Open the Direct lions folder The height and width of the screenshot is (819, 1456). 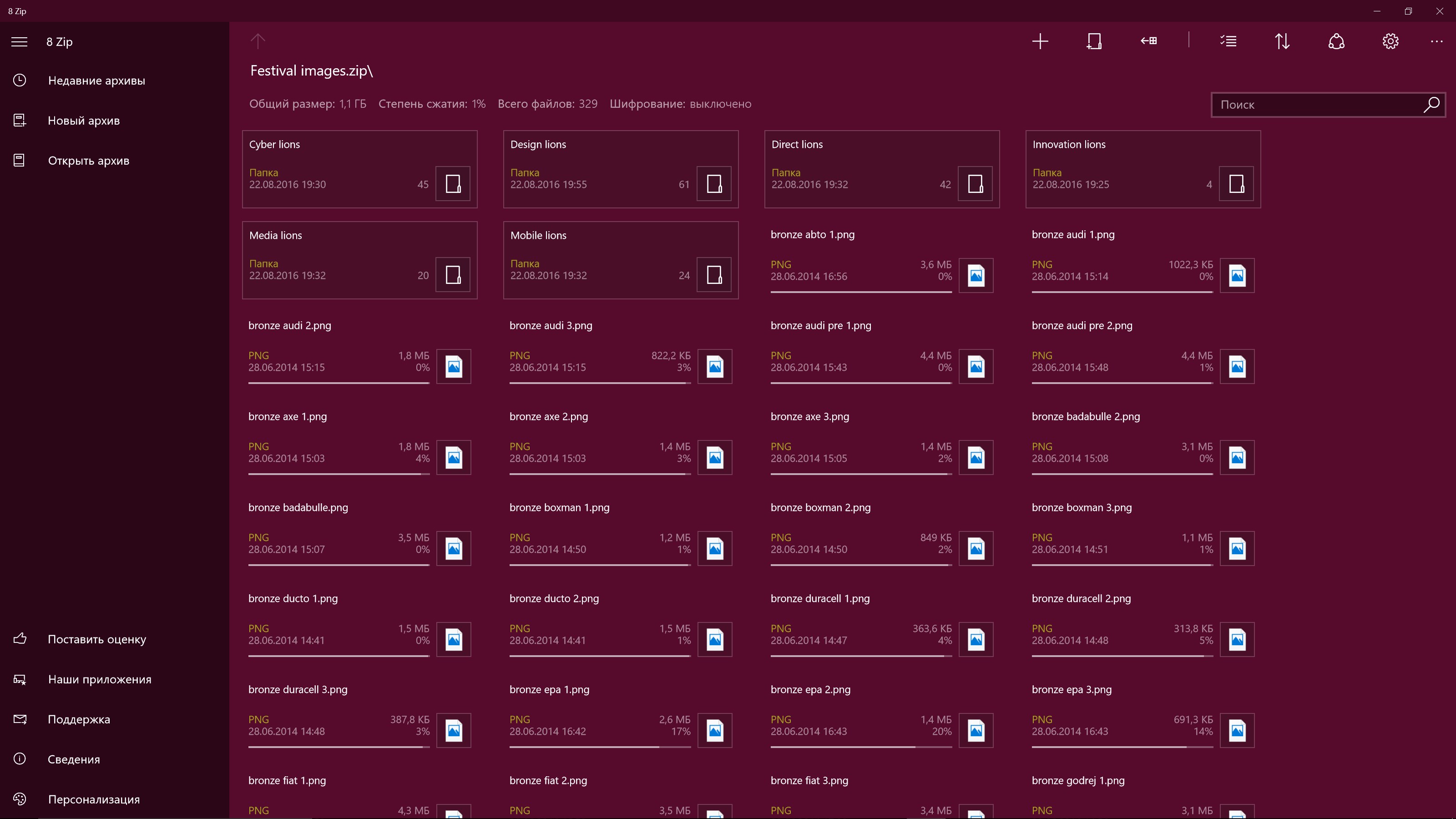(882, 169)
